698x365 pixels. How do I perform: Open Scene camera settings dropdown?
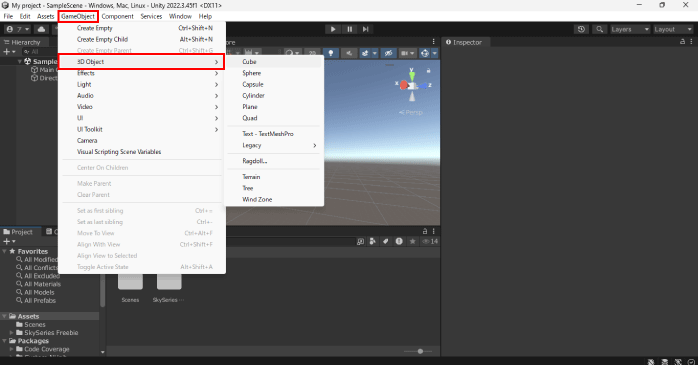pos(407,53)
